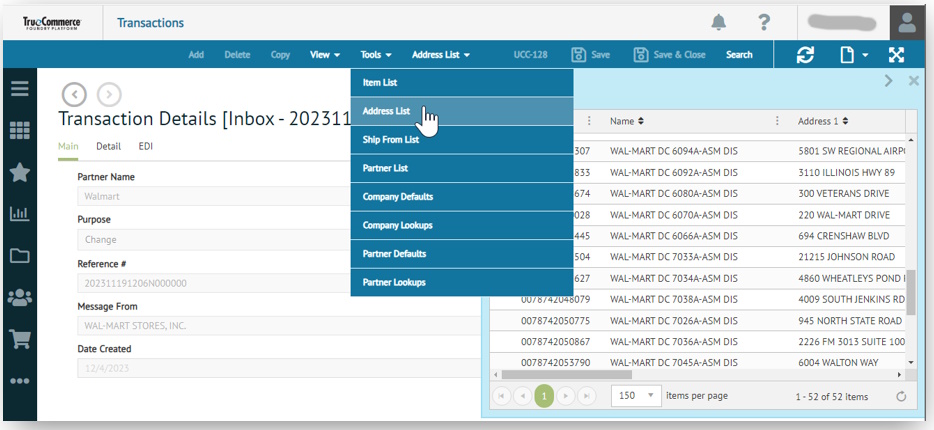Click the Reference # input field
Screen dimensions: 934x430
click(268, 283)
